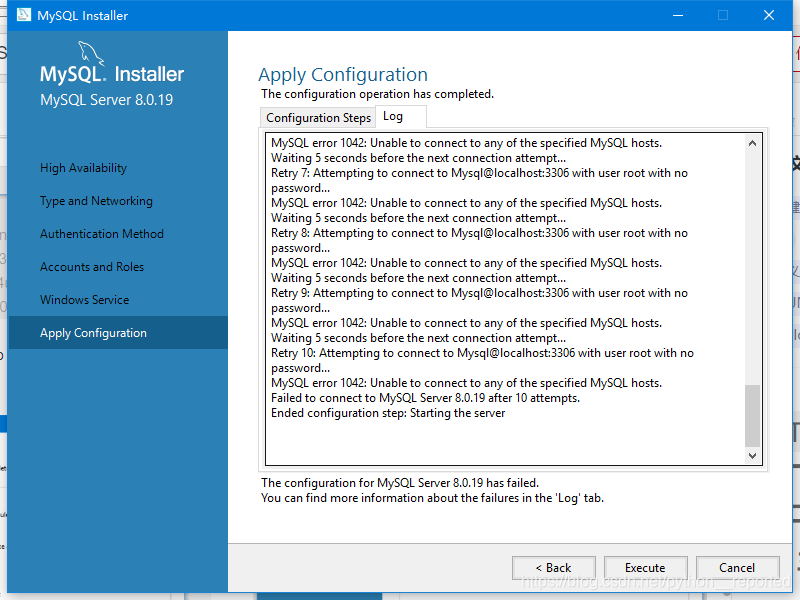Click the Back button
The image size is (800, 600).
(x=554, y=568)
